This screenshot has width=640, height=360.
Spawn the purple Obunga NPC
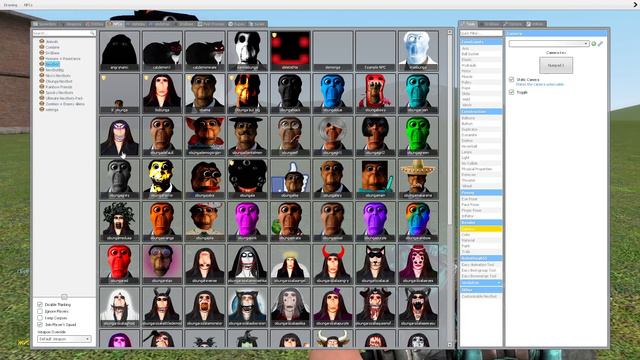375,222
